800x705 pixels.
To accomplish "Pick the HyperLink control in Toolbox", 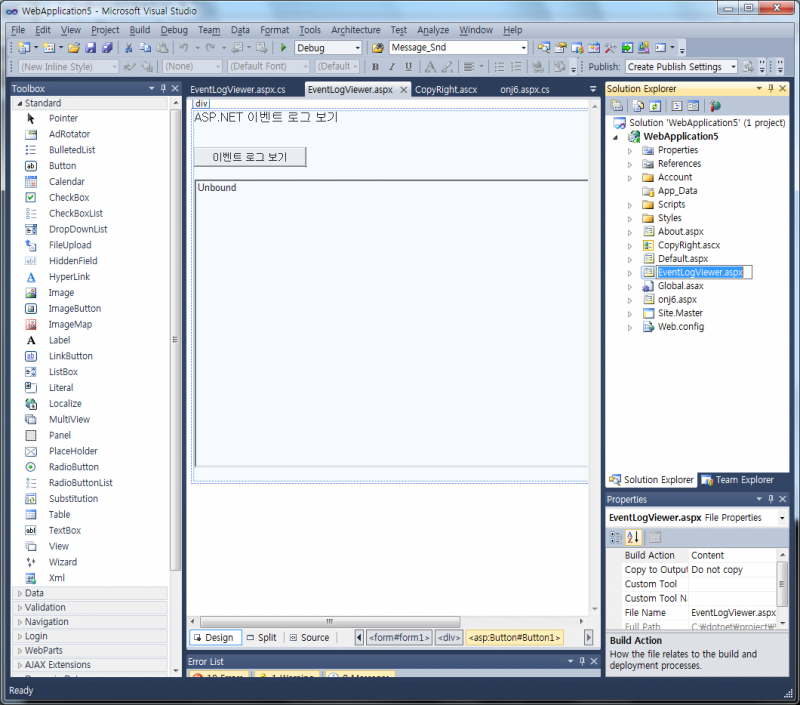I will pos(69,276).
